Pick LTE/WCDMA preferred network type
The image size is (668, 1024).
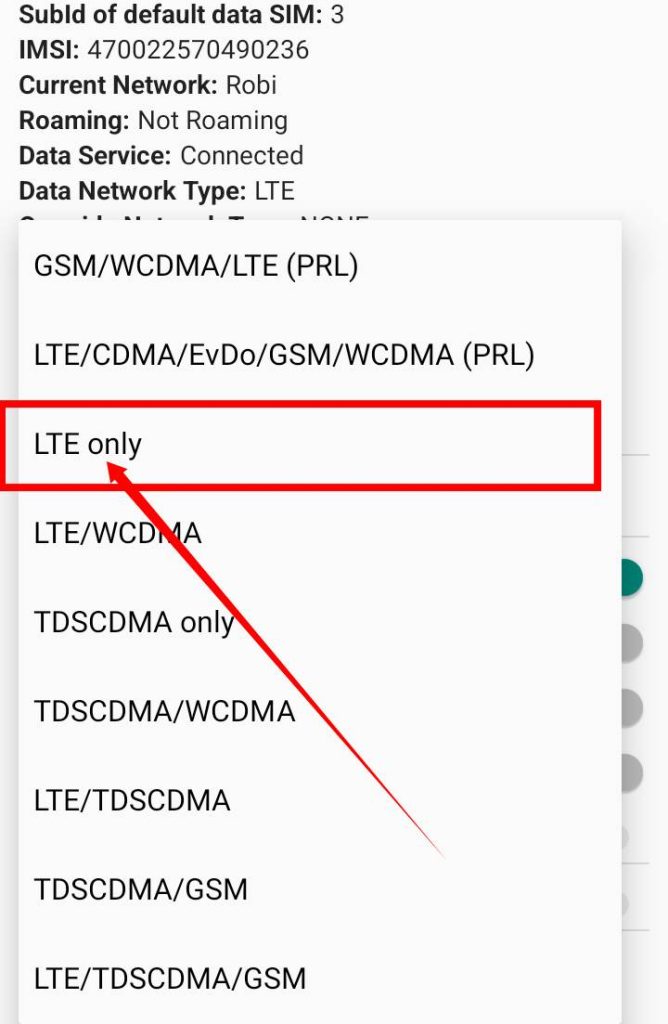click(118, 533)
